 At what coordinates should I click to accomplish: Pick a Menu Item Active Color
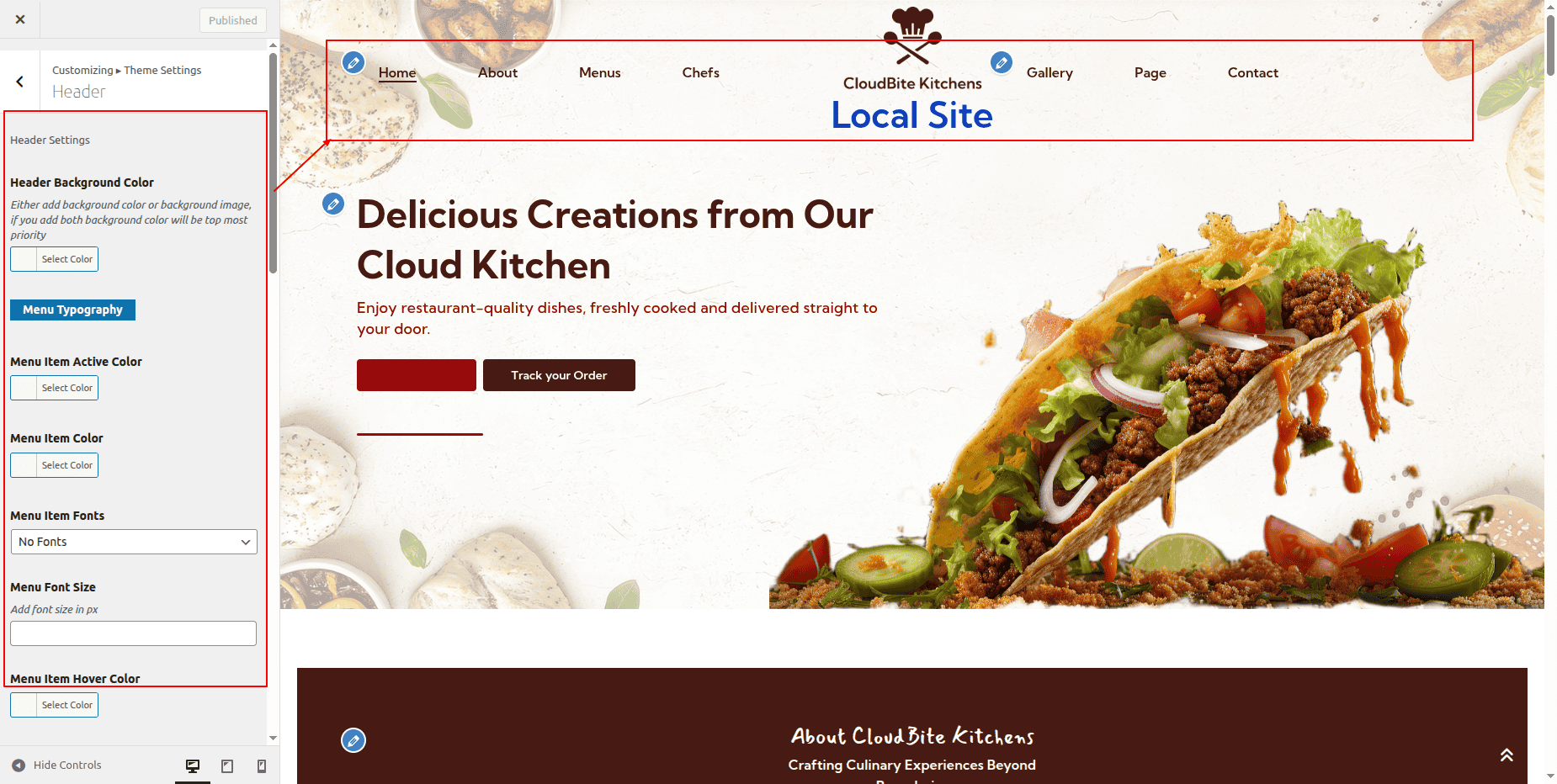(55, 388)
